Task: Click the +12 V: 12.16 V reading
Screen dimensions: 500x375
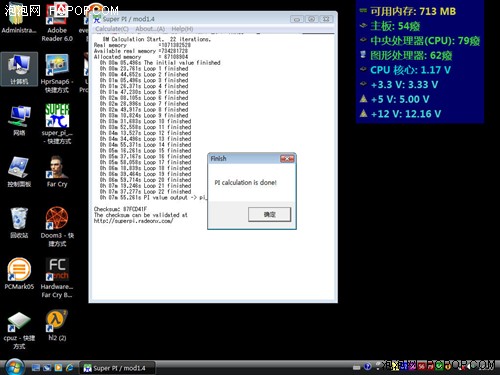Action: tap(406, 114)
